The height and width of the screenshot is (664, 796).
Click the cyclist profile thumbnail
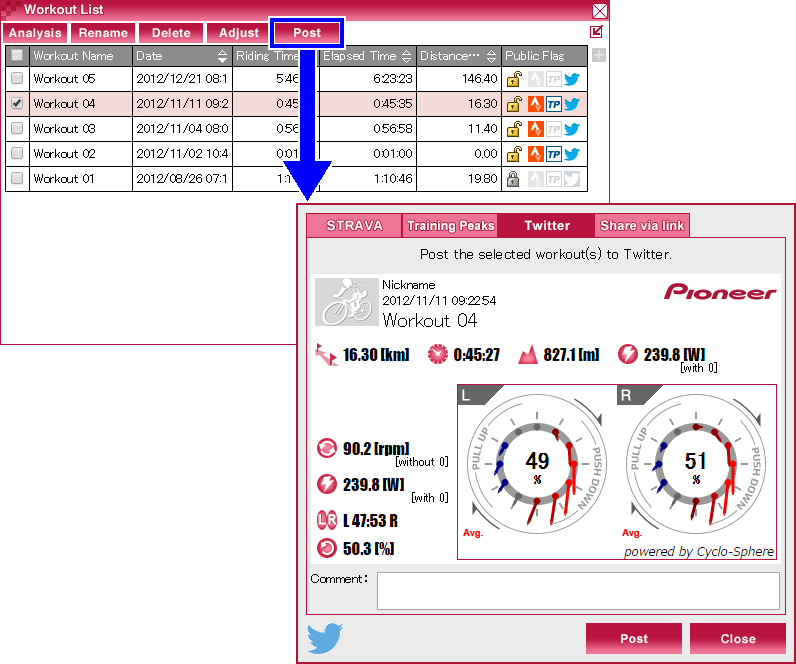click(347, 302)
